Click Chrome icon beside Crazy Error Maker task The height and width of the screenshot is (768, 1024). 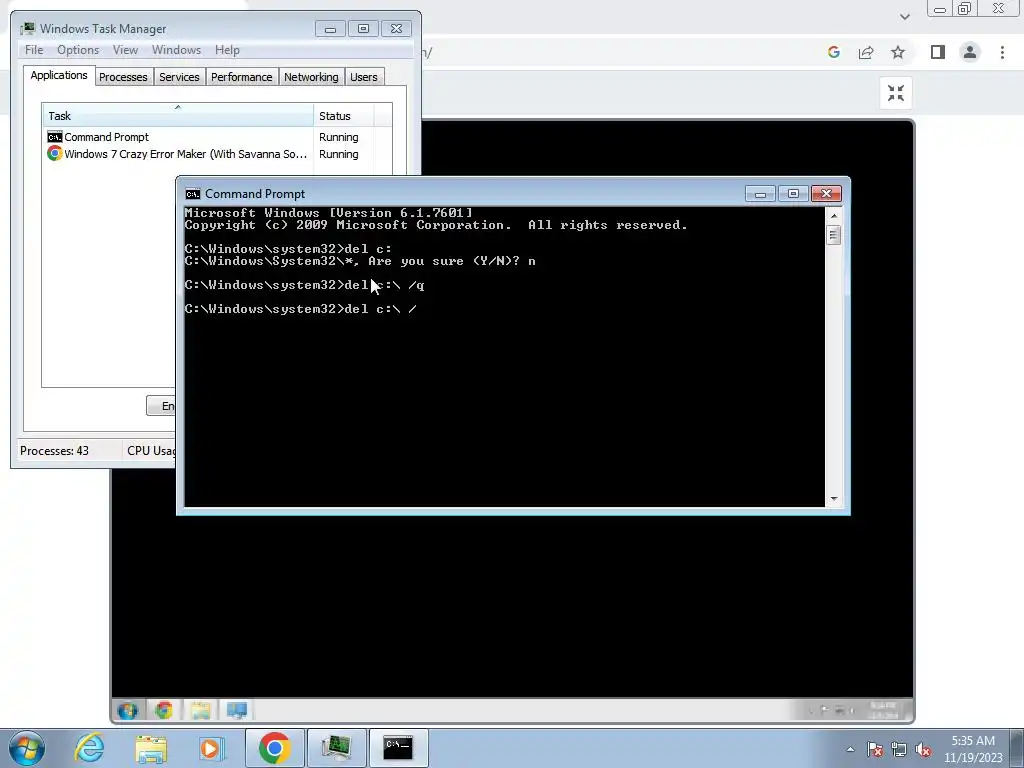(54, 153)
